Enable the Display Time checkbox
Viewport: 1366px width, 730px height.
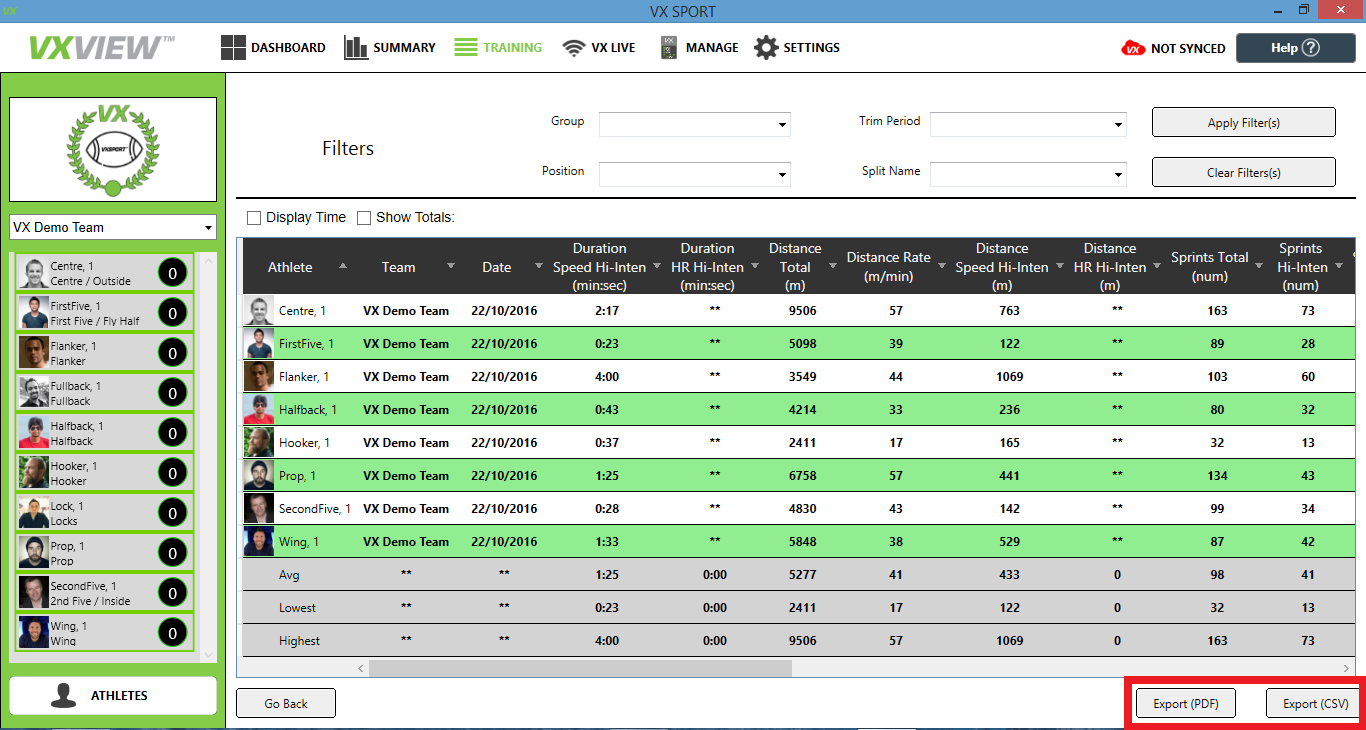[254, 218]
